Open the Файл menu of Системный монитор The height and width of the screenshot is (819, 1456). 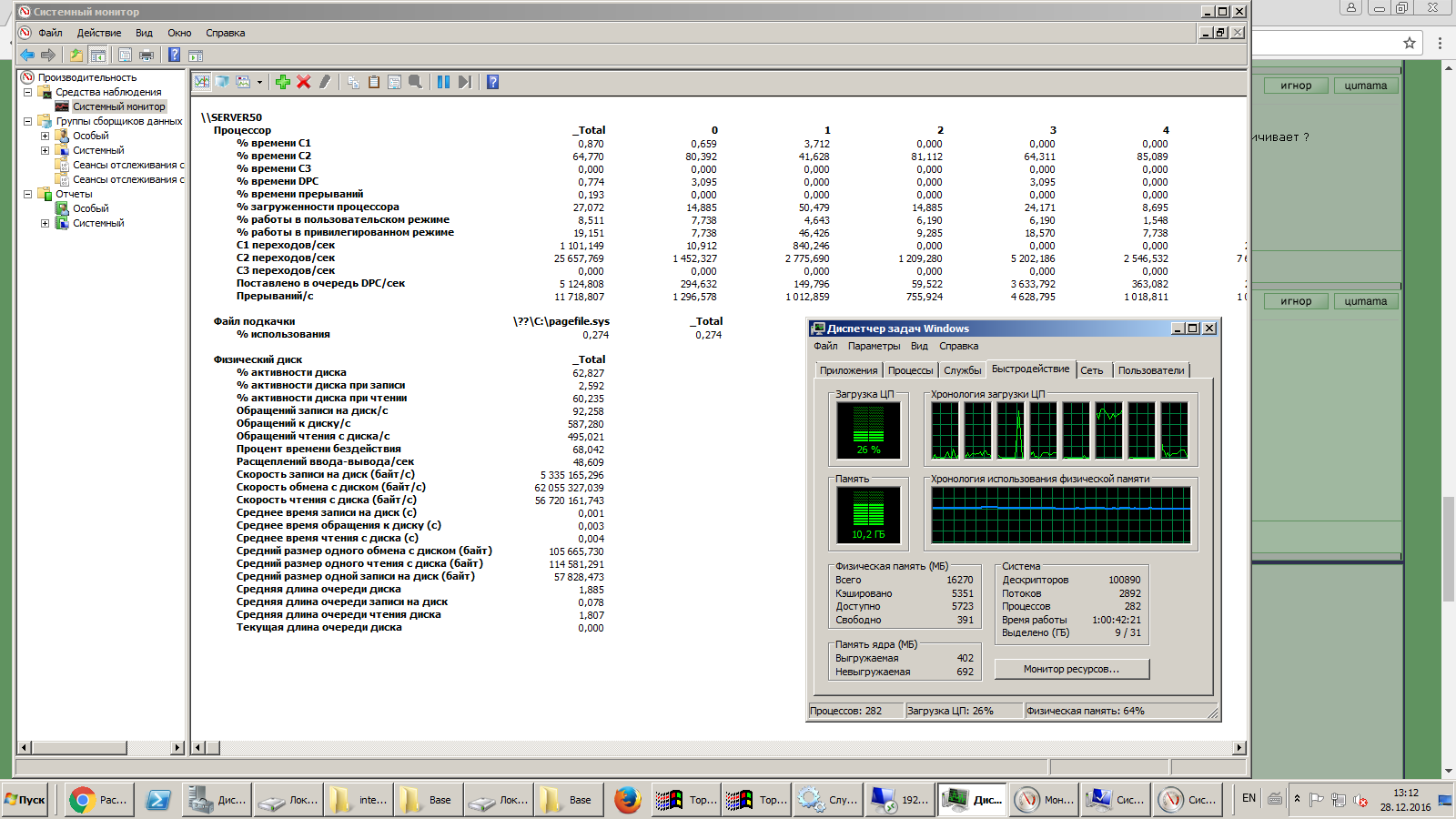tap(50, 33)
